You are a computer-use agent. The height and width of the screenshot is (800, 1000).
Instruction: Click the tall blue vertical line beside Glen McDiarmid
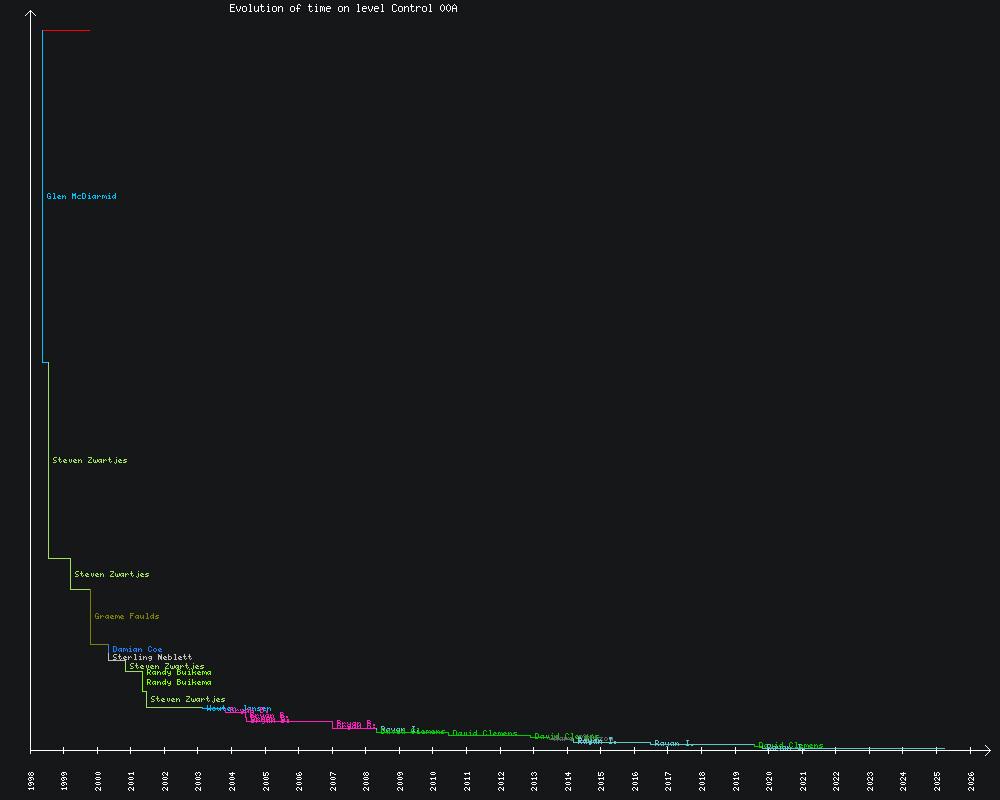coord(42,200)
